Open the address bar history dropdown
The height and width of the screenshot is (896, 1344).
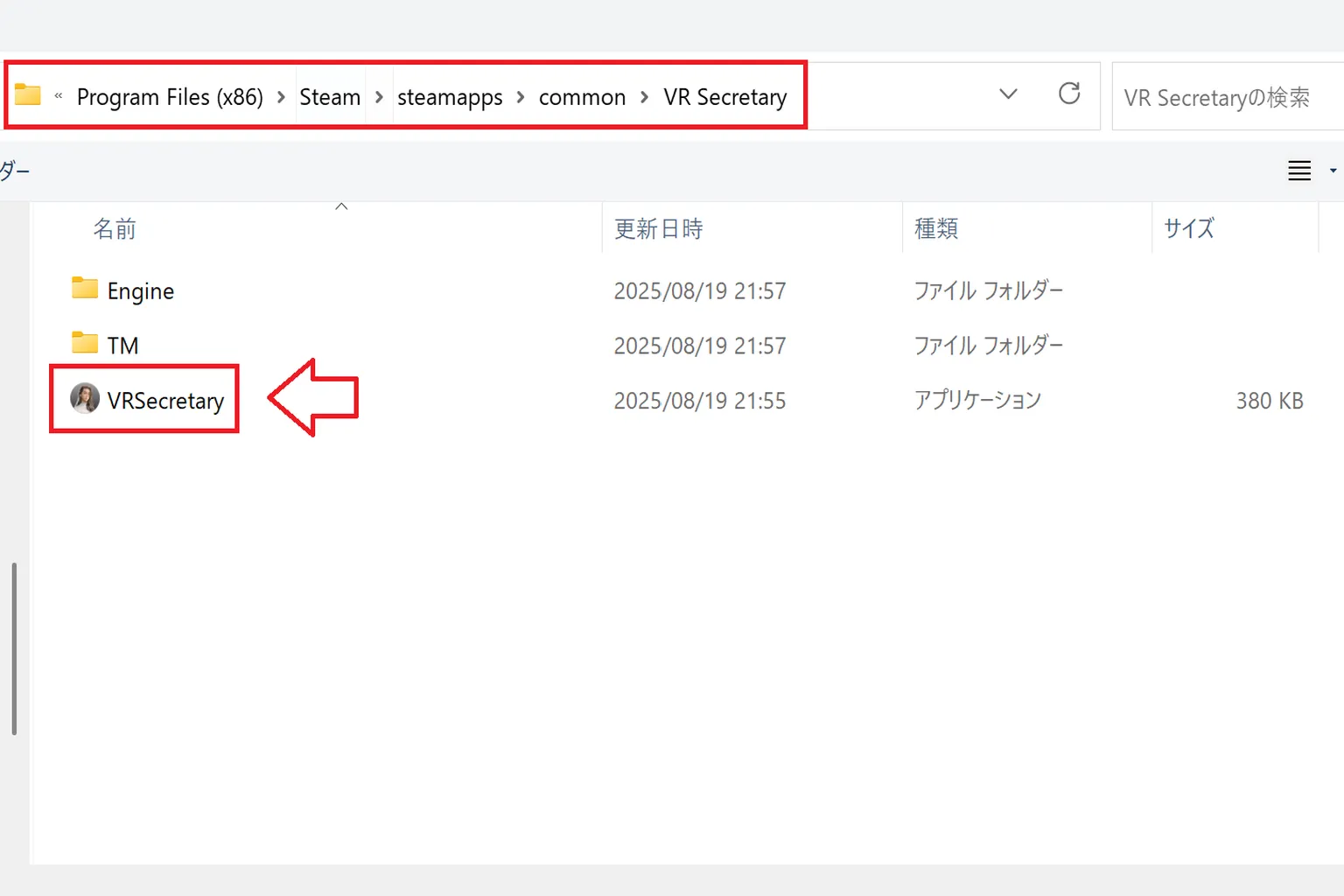pos(1008,94)
